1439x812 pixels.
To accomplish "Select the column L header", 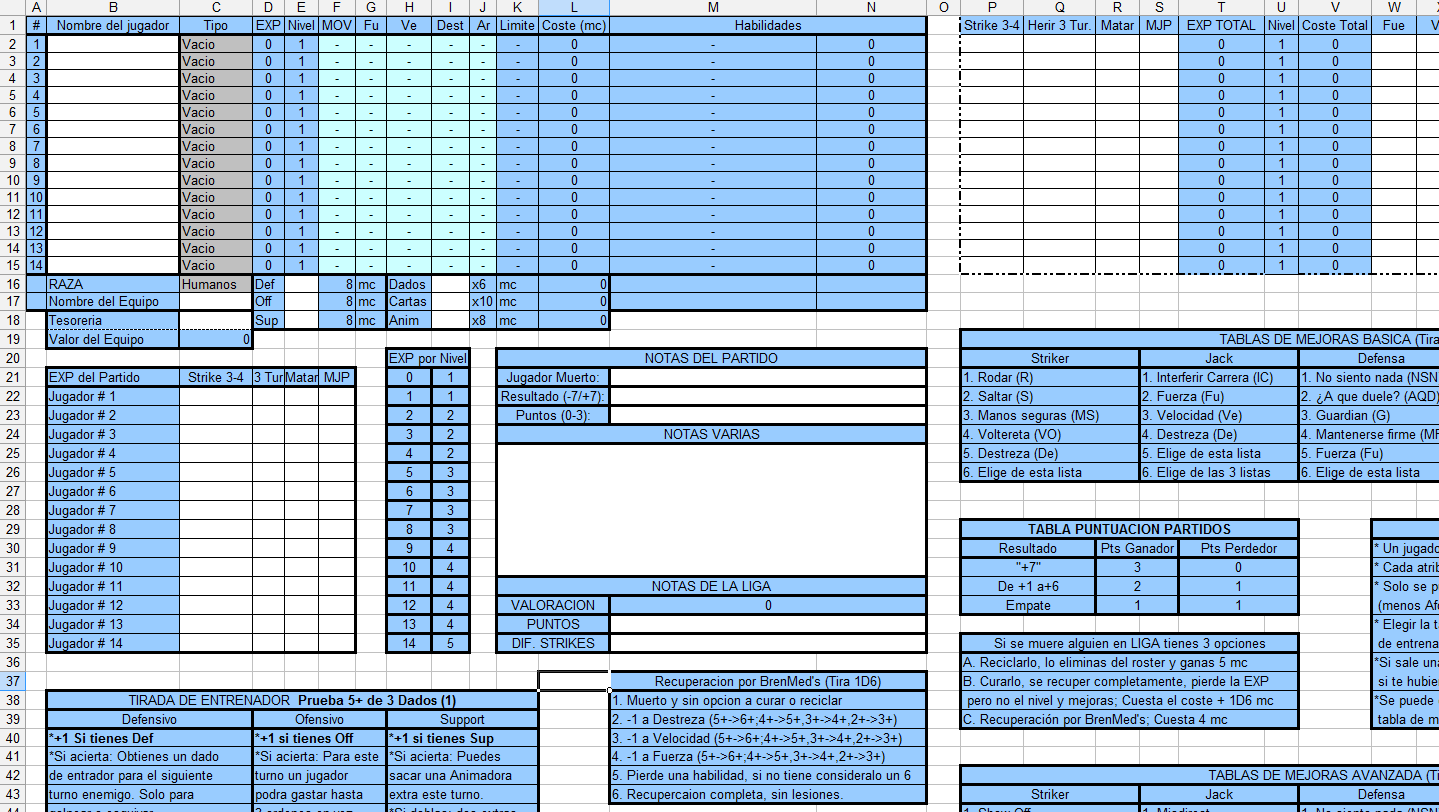I will point(573,8).
